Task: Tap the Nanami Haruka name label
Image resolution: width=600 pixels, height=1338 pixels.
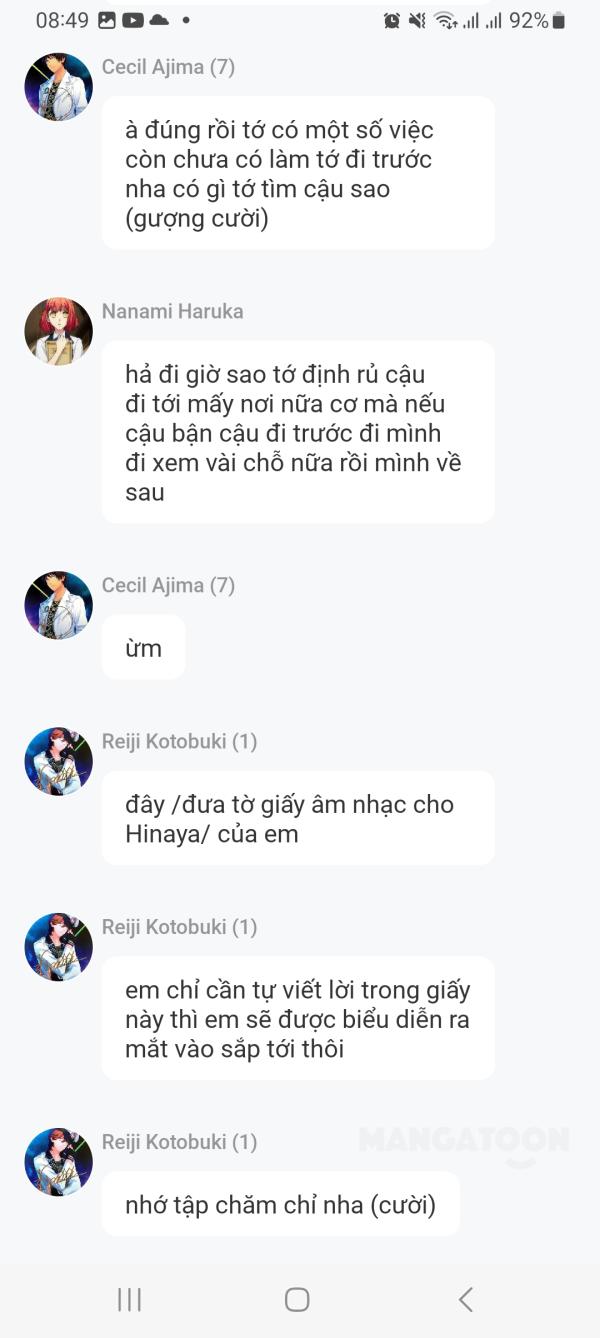Action: tap(173, 311)
